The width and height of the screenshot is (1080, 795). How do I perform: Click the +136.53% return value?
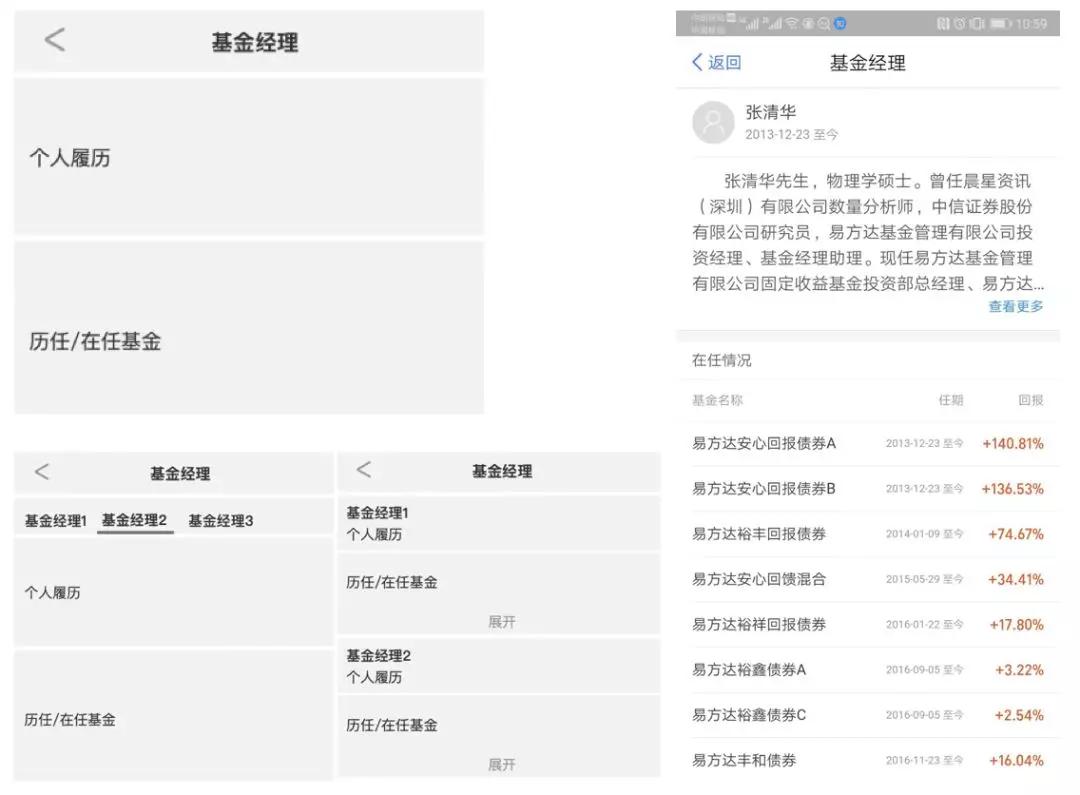pos(1012,489)
